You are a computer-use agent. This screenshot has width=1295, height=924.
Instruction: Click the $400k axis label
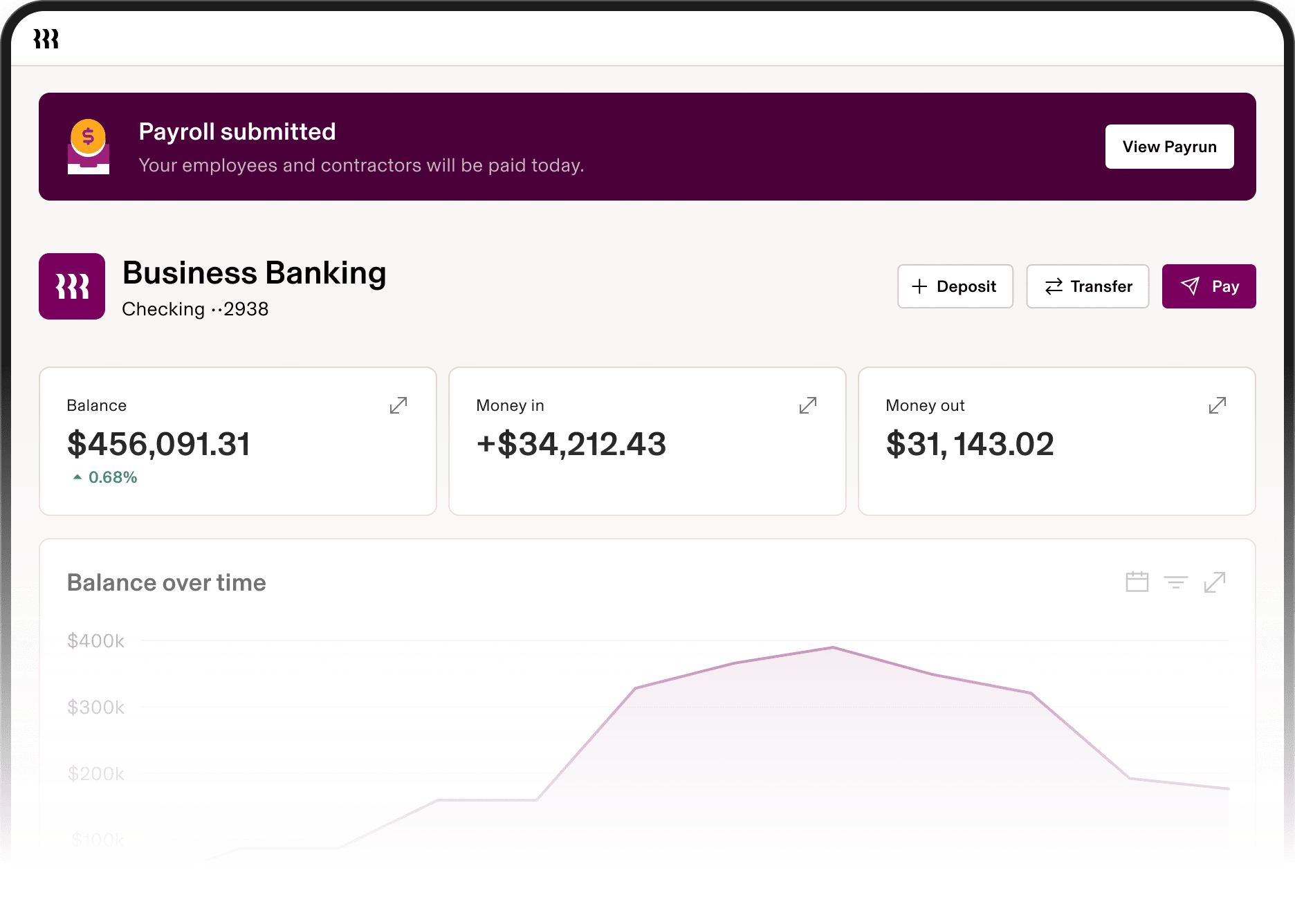95,641
